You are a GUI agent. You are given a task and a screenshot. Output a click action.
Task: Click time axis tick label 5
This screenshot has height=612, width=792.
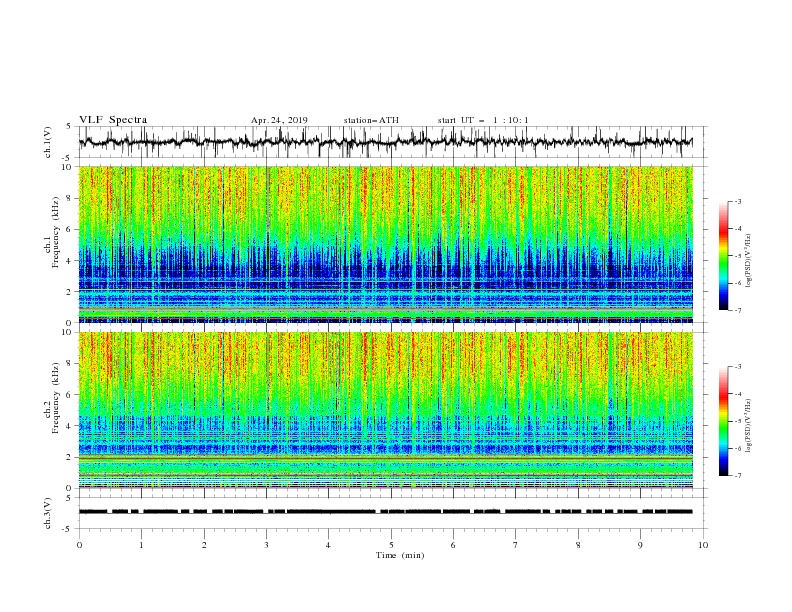point(391,545)
